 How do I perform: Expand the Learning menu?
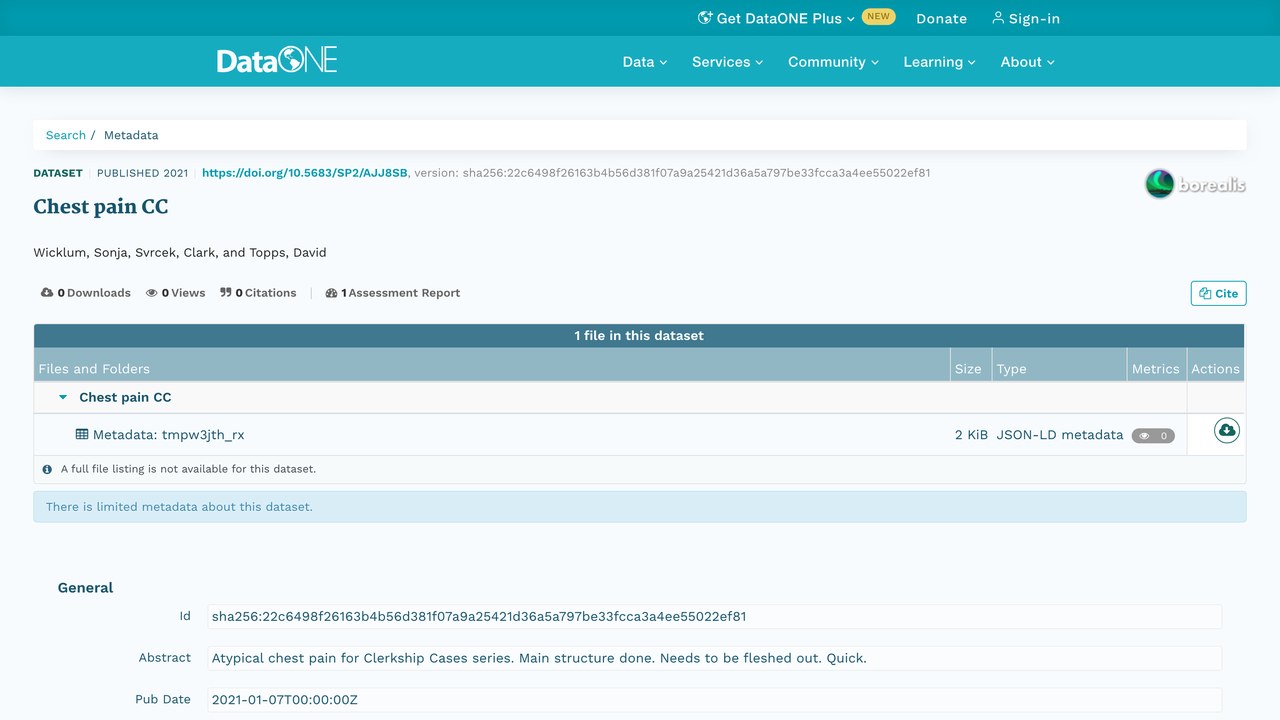tap(940, 62)
